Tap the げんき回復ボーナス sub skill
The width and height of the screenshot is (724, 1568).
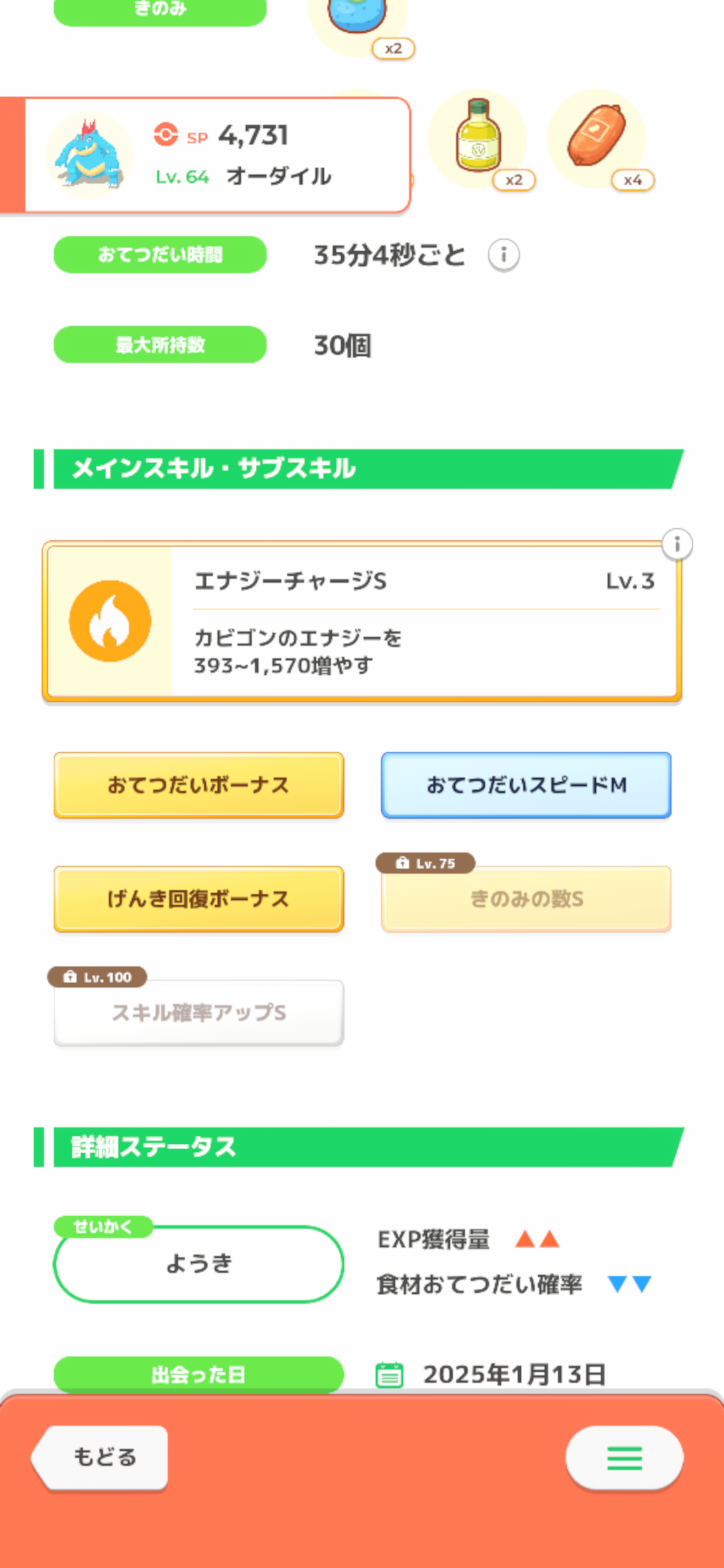[x=198, y=899]
